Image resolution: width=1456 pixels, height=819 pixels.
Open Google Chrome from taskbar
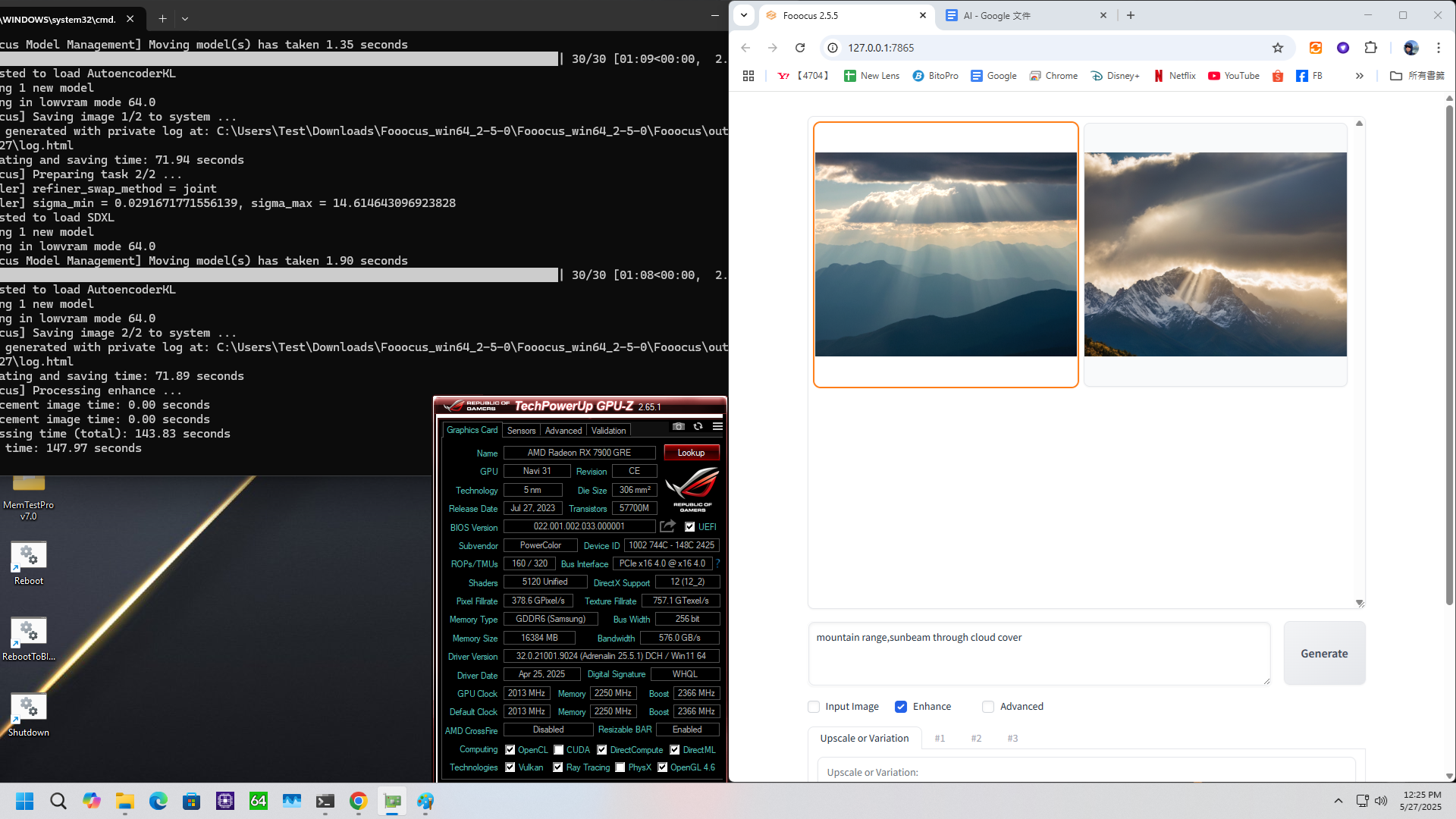pos(359,801)
